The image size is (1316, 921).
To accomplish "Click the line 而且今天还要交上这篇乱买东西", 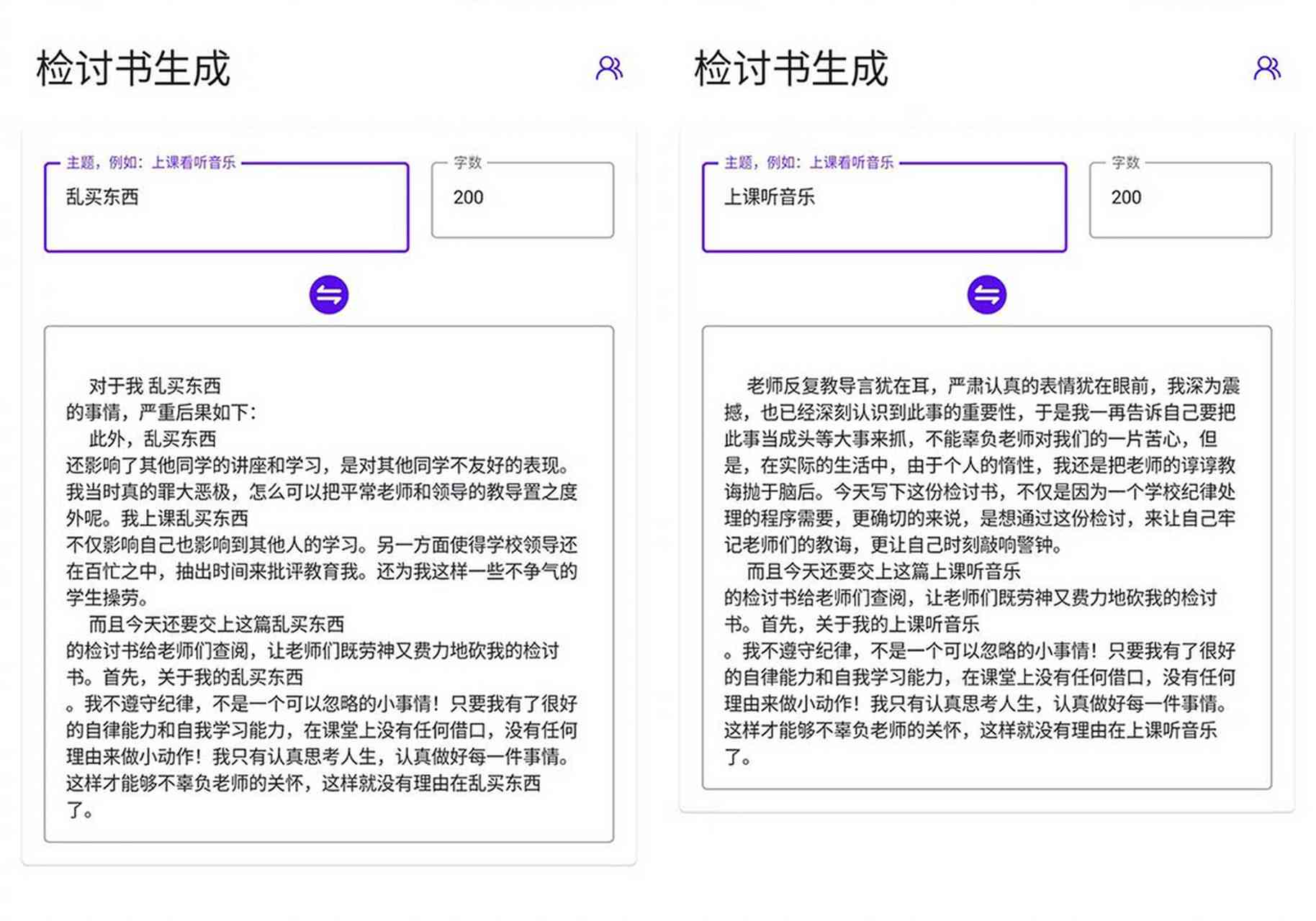I will pyautogui.click(x=217, y=624).
